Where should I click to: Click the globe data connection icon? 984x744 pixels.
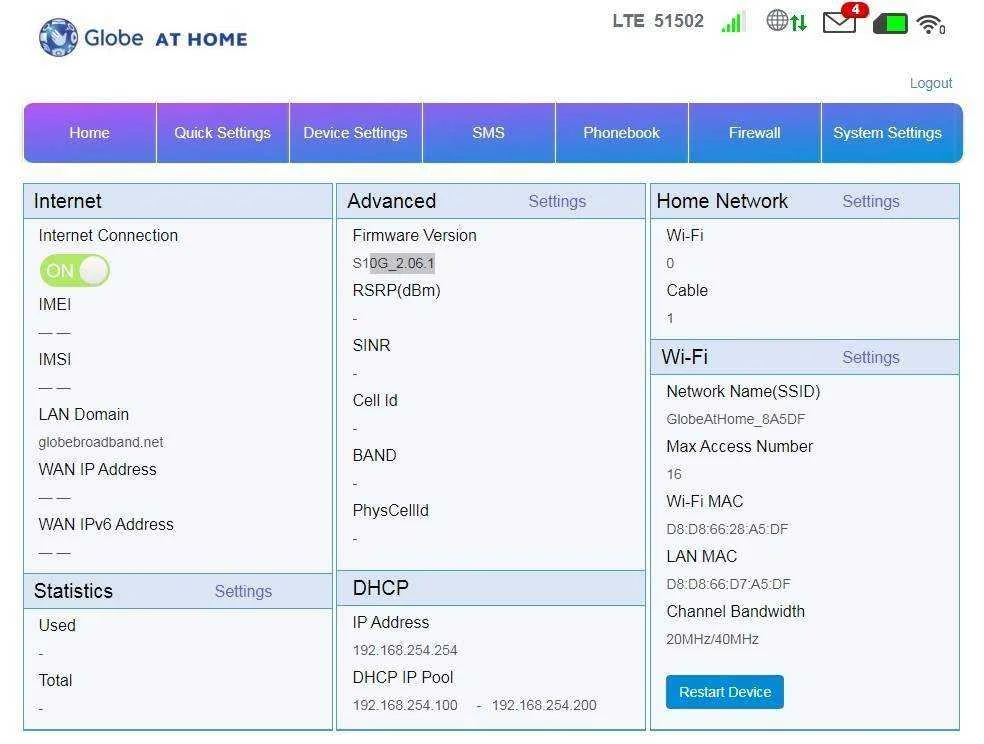click(x=786, y=21)
